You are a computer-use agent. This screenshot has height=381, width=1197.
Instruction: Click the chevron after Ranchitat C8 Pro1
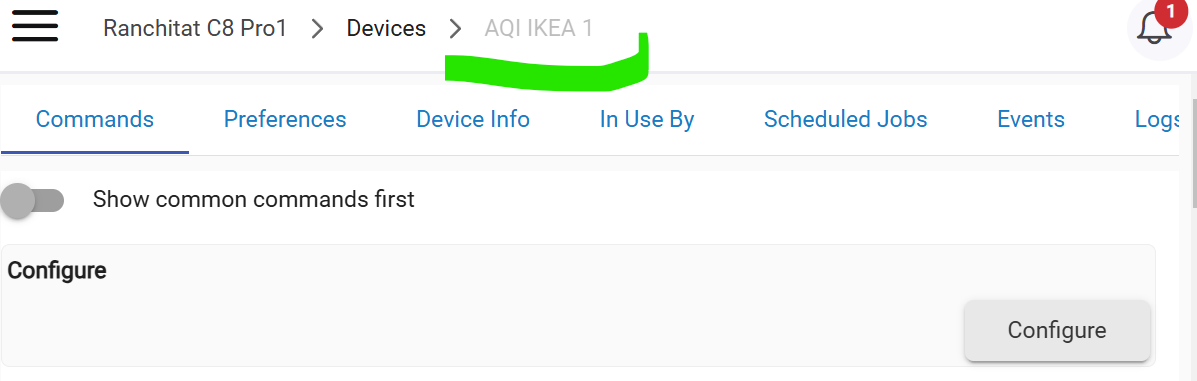point(318,29)
